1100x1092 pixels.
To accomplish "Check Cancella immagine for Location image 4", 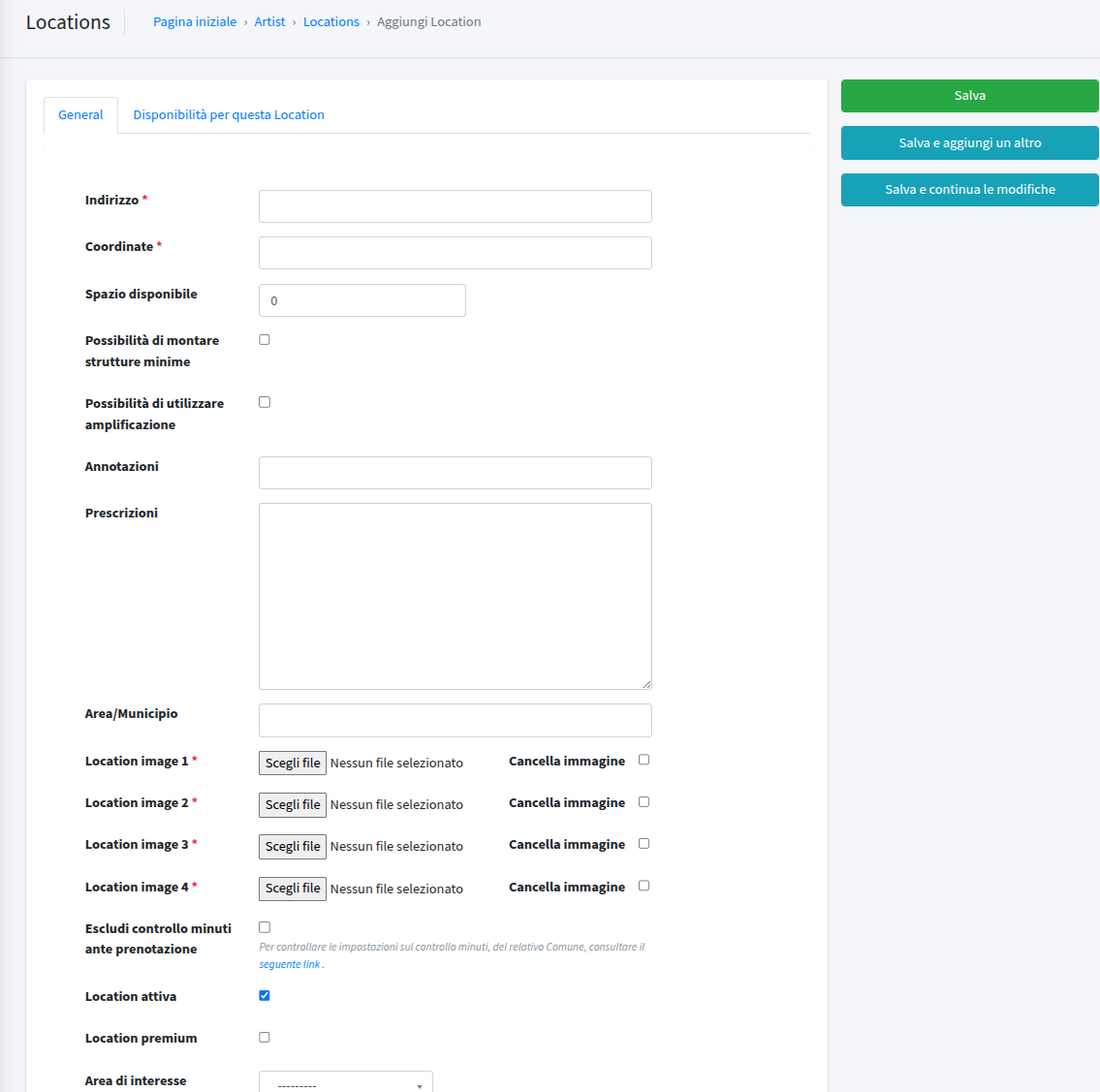I will [x=644, y=886].
